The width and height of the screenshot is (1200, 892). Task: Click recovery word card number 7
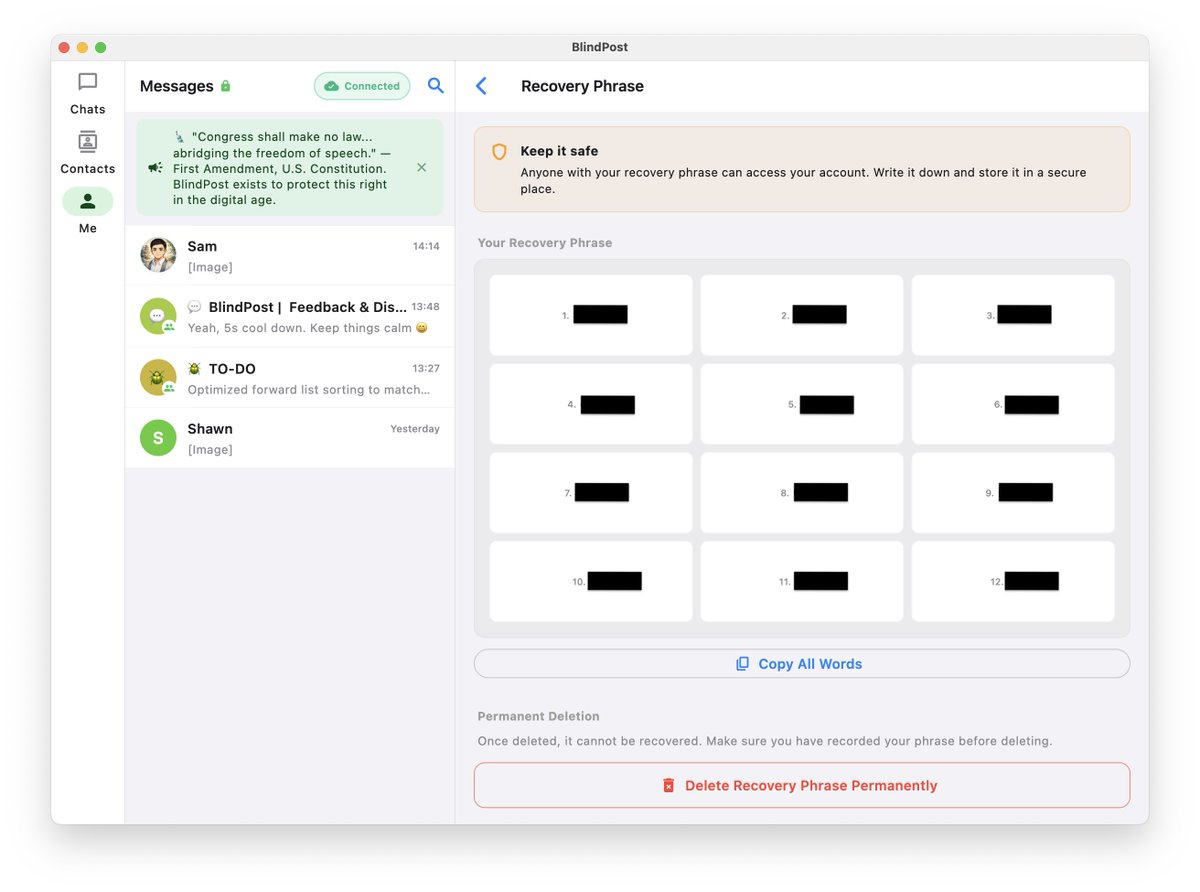[x=591, y=492]
